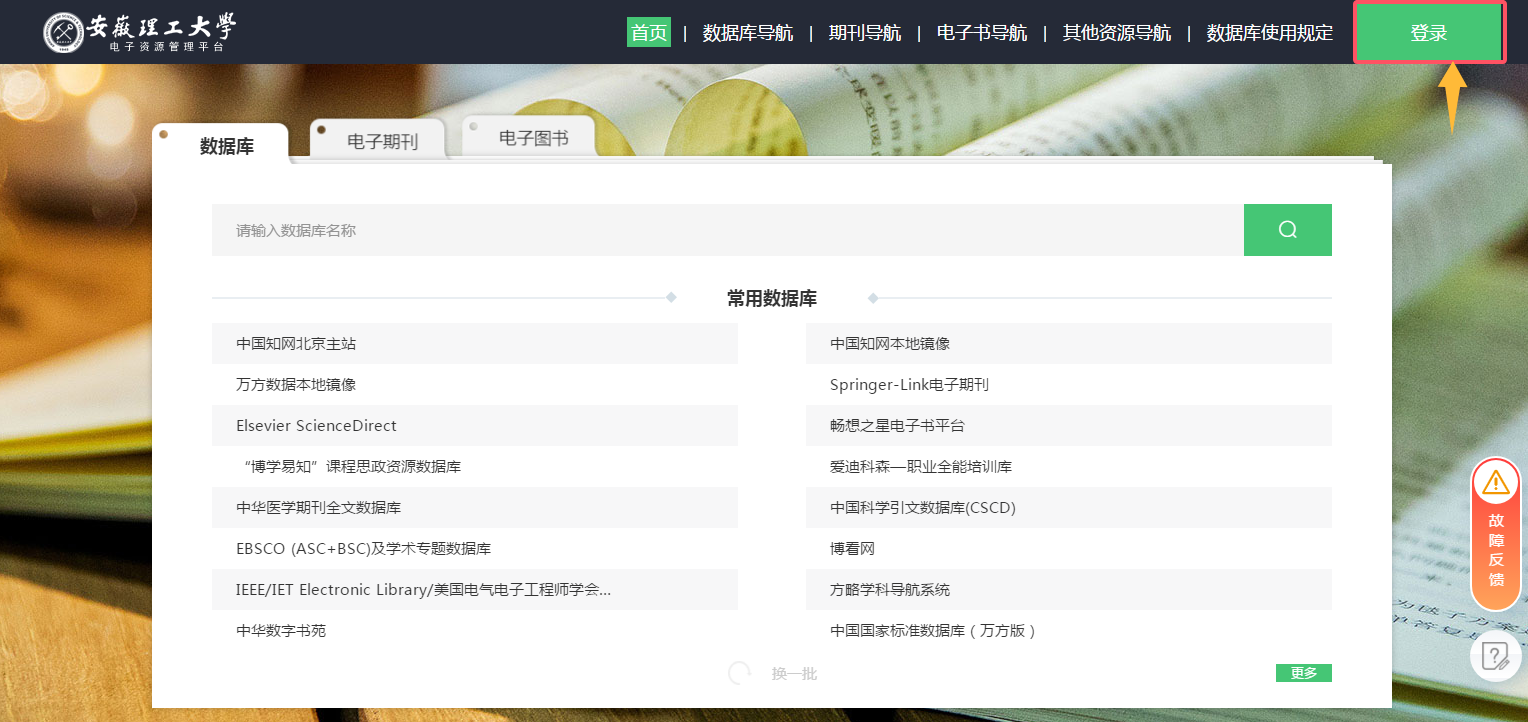
Task: Go to 电子书导航 menu item
Action: [981, 33]
